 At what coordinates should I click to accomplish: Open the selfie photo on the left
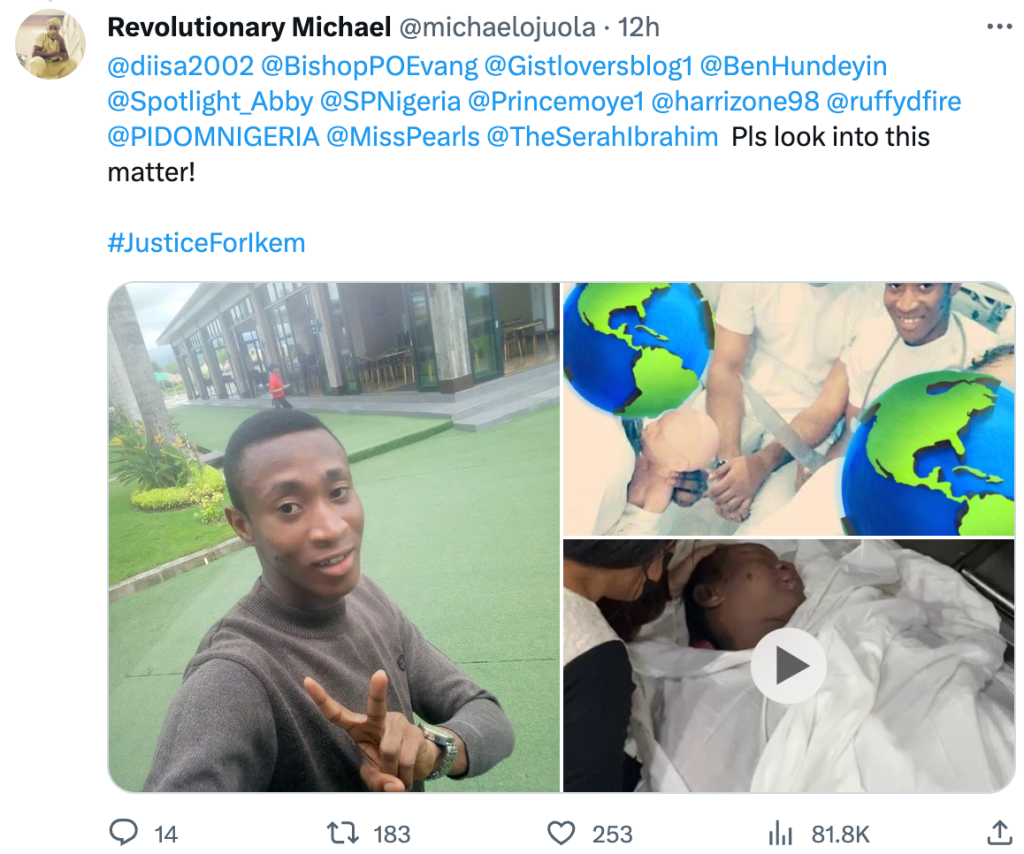[x=334, y=537]
